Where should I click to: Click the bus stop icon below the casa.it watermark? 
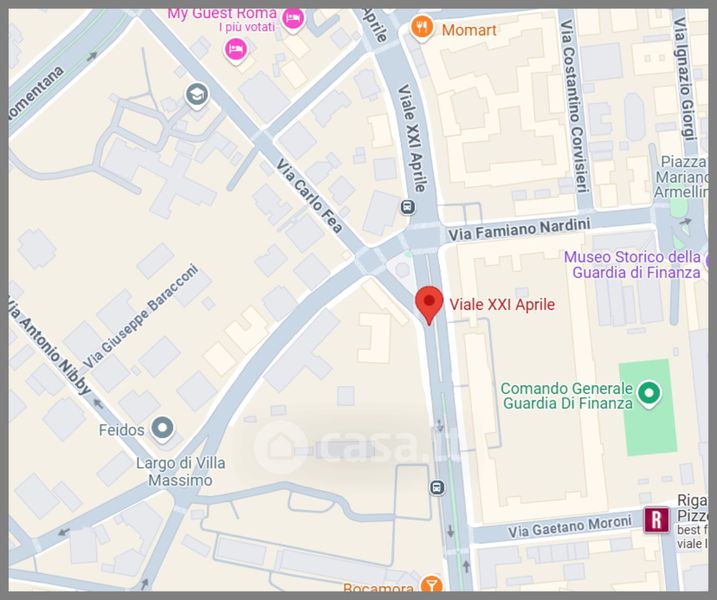click(437, 488)
